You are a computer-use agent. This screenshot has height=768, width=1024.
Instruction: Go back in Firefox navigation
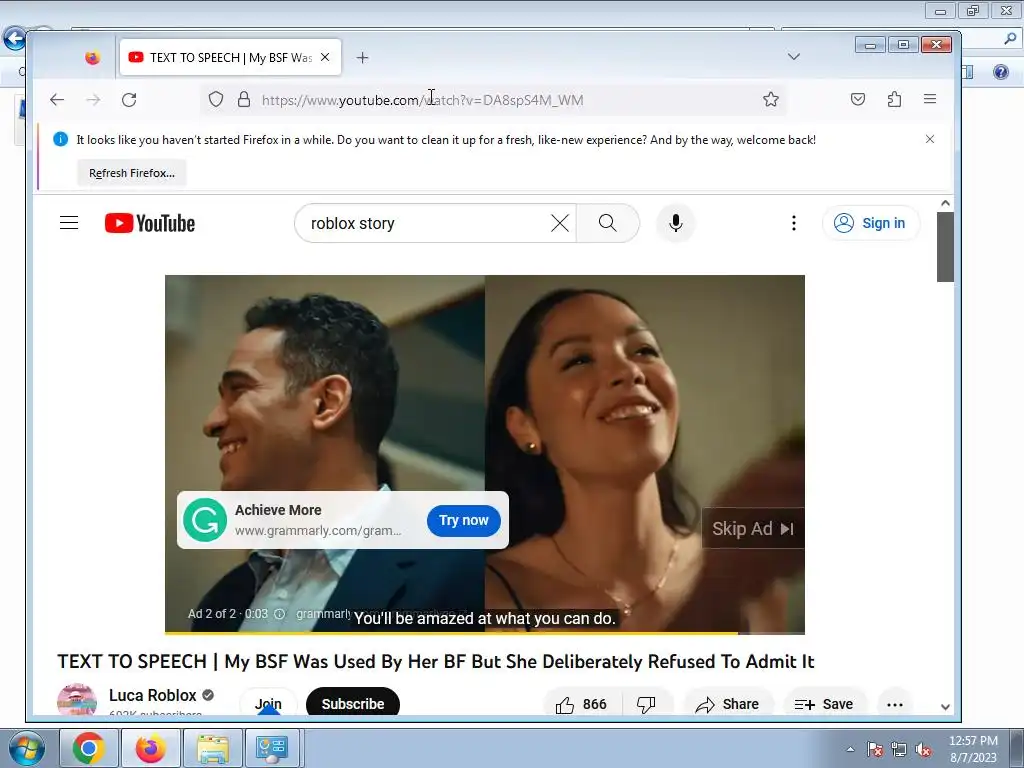(x=57, y=99)
